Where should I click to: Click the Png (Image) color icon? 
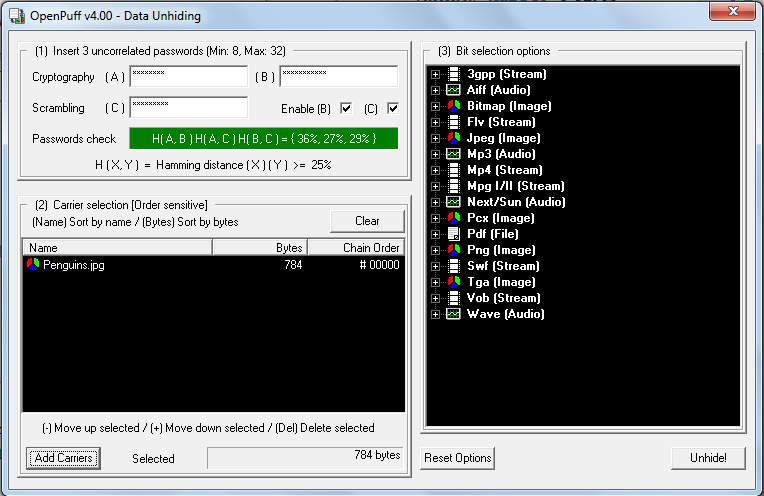pyautogui.click(x=454, y=250)
